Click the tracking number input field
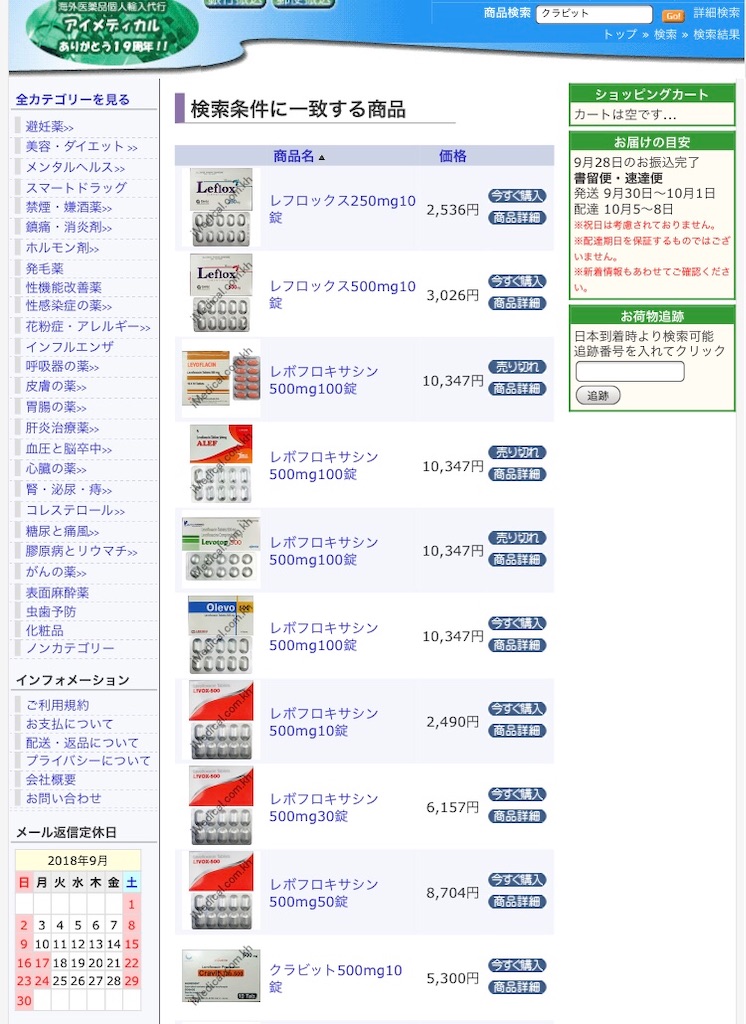This screenshot has width=746, height=1024. click(x=630, y=372)
